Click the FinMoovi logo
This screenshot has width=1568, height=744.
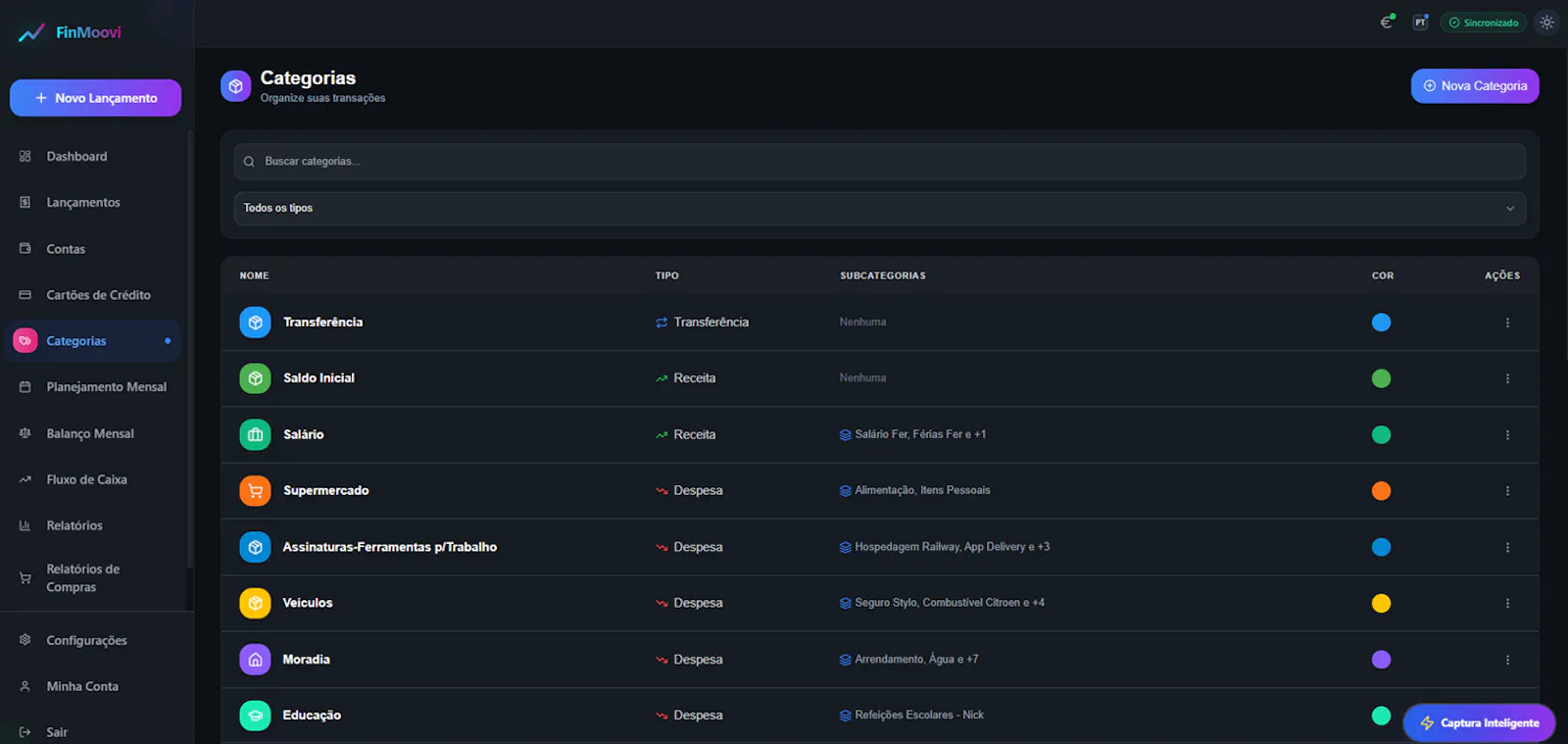[x=70, y=32]
